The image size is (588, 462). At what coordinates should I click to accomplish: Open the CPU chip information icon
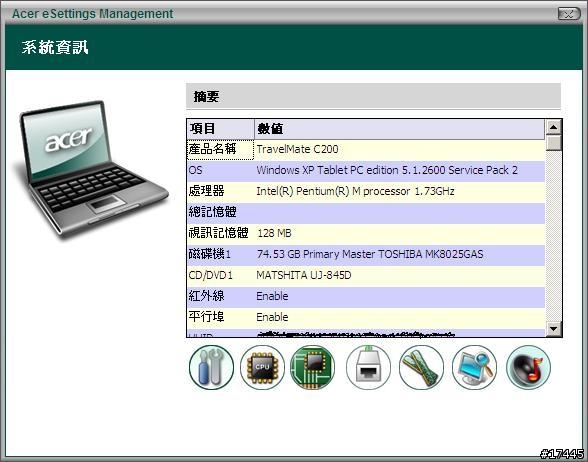click(262, 367)
